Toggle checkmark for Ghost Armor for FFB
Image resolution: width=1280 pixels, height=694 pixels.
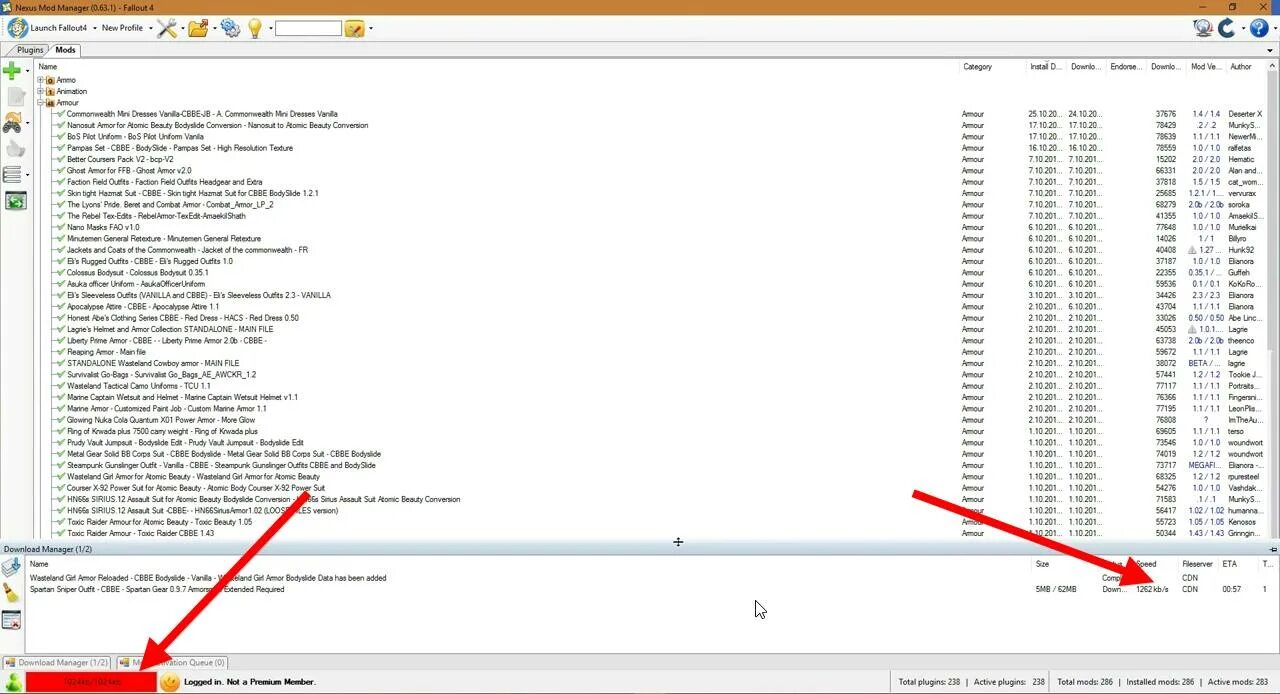[60, 170]
